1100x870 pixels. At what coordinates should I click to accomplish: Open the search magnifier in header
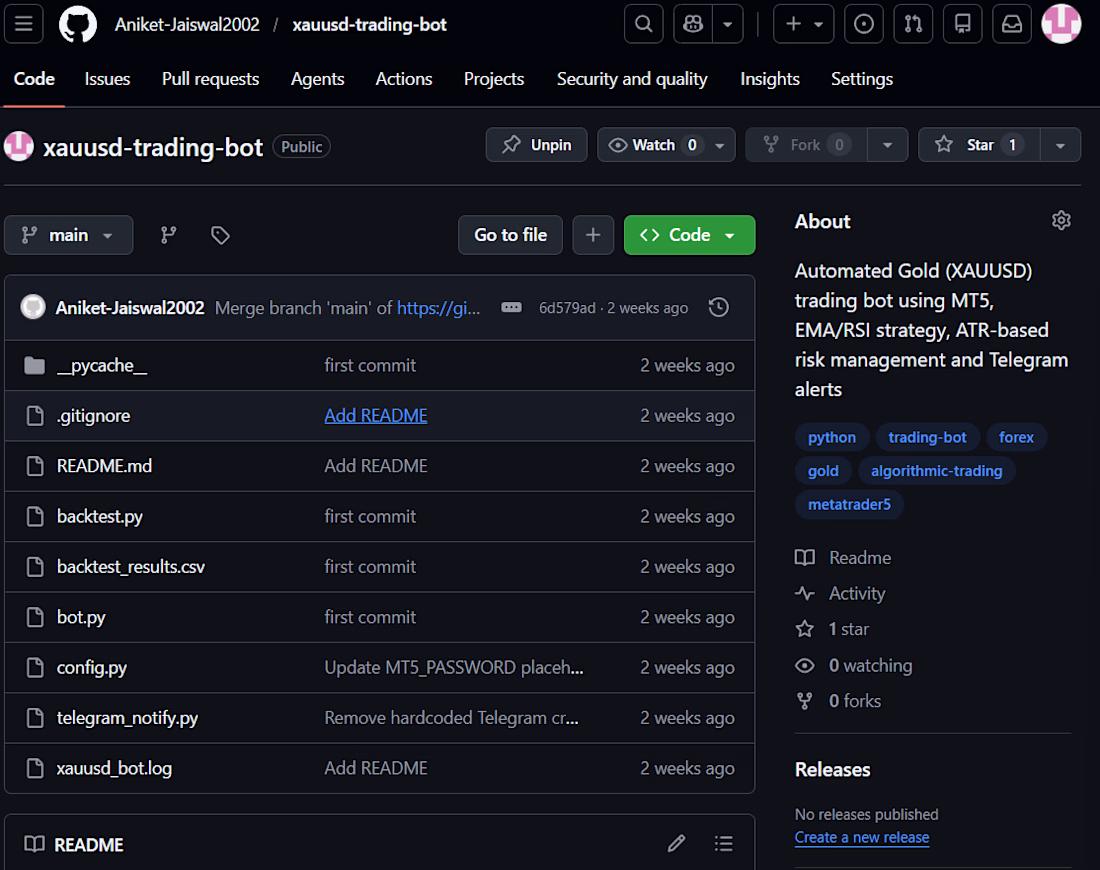click(x=643, y=24)
